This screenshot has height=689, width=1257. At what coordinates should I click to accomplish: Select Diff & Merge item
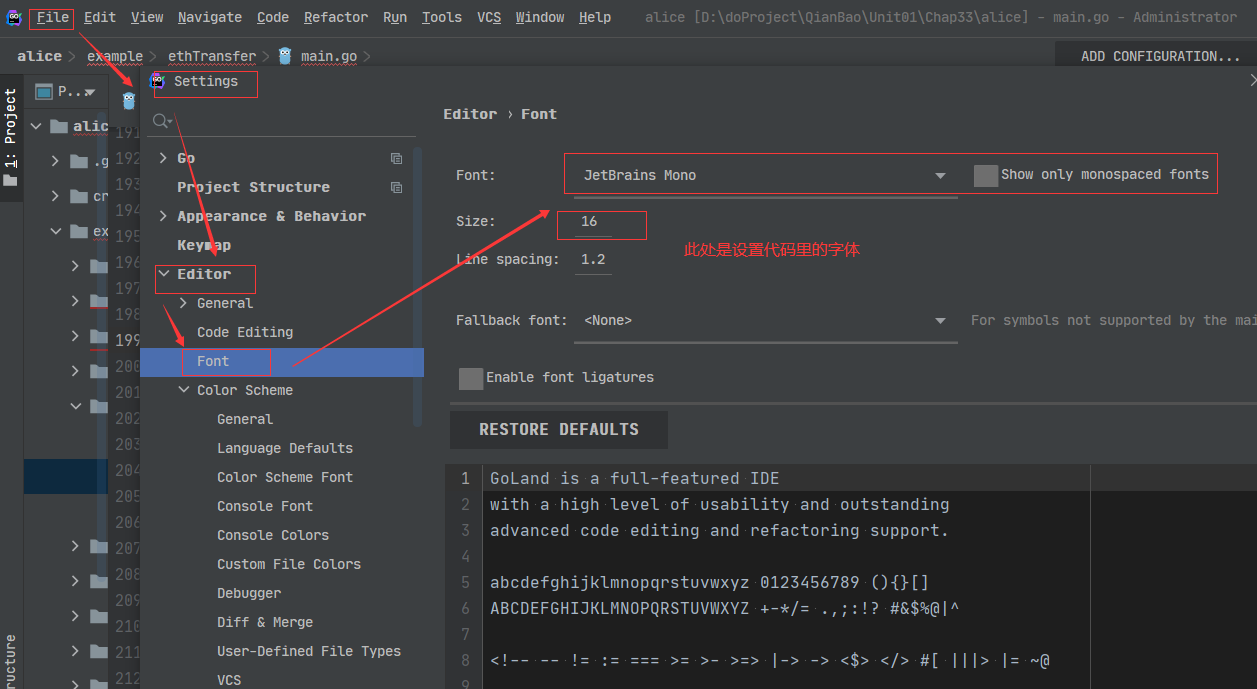(265, 622)
